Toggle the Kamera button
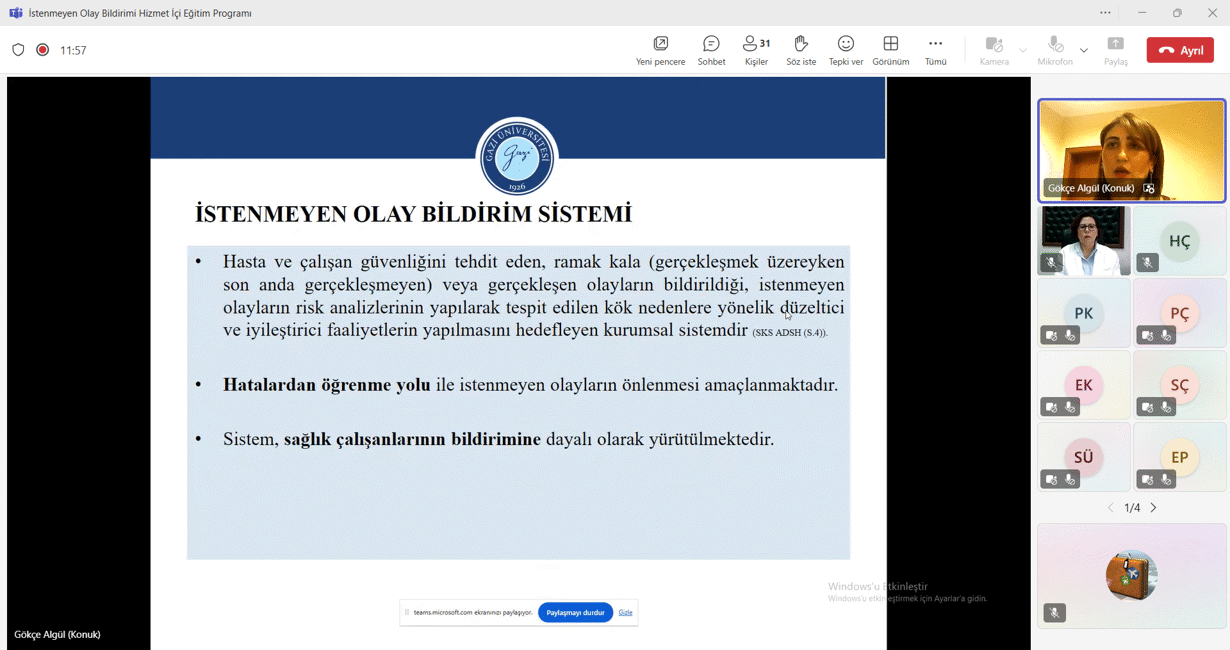 pos(994,50)
